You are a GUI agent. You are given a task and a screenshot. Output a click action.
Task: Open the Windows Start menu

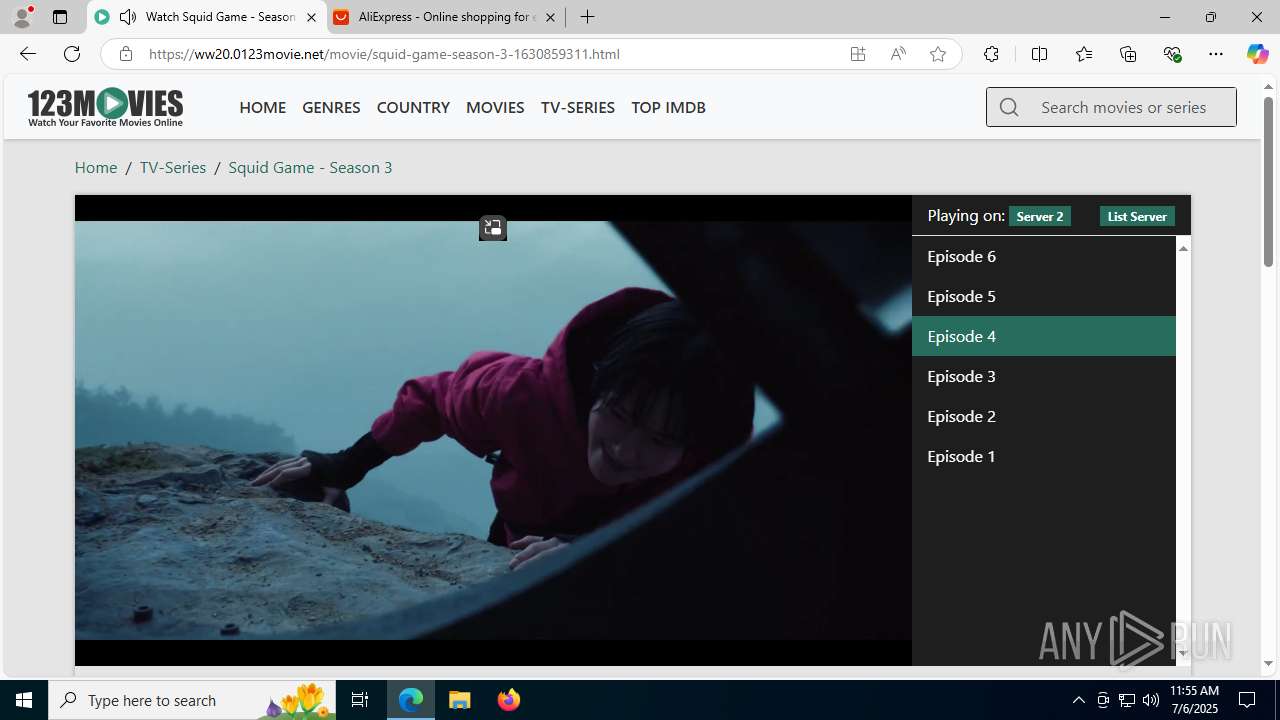[x=24, y=700]
